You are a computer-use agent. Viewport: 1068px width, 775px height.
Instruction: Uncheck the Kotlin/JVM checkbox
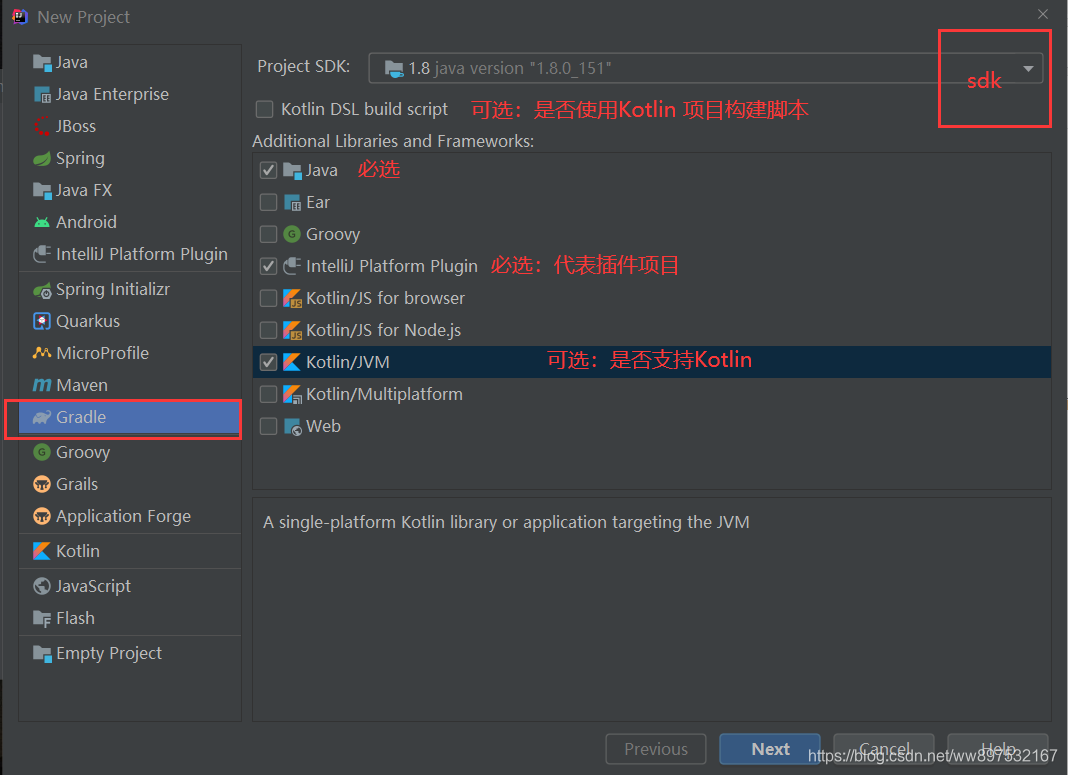point(268,362)
